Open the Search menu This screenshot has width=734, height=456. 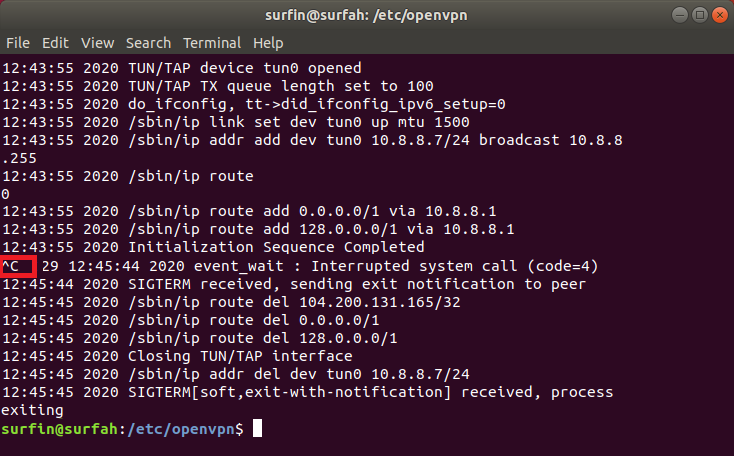point(148,44)
